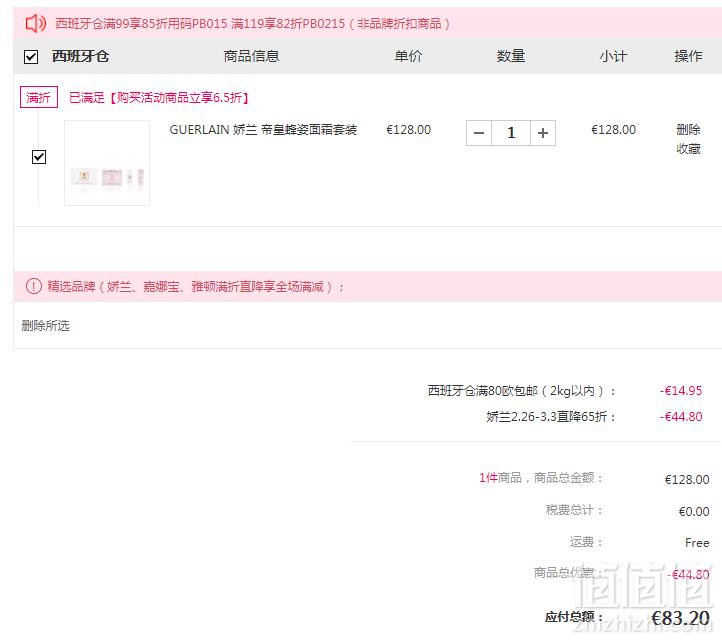
Task: Click the 运费 Free value
Action: (x=697, y=543)
